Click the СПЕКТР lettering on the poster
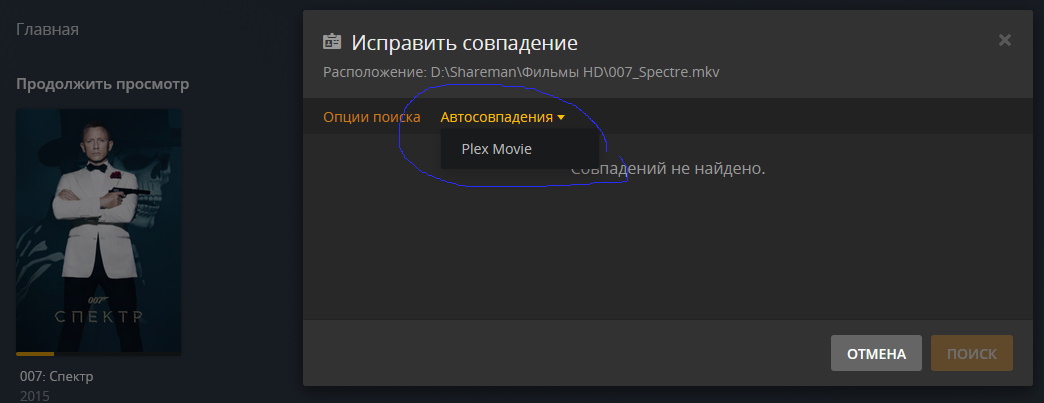 pyautogui.click(x=99, y=316)
